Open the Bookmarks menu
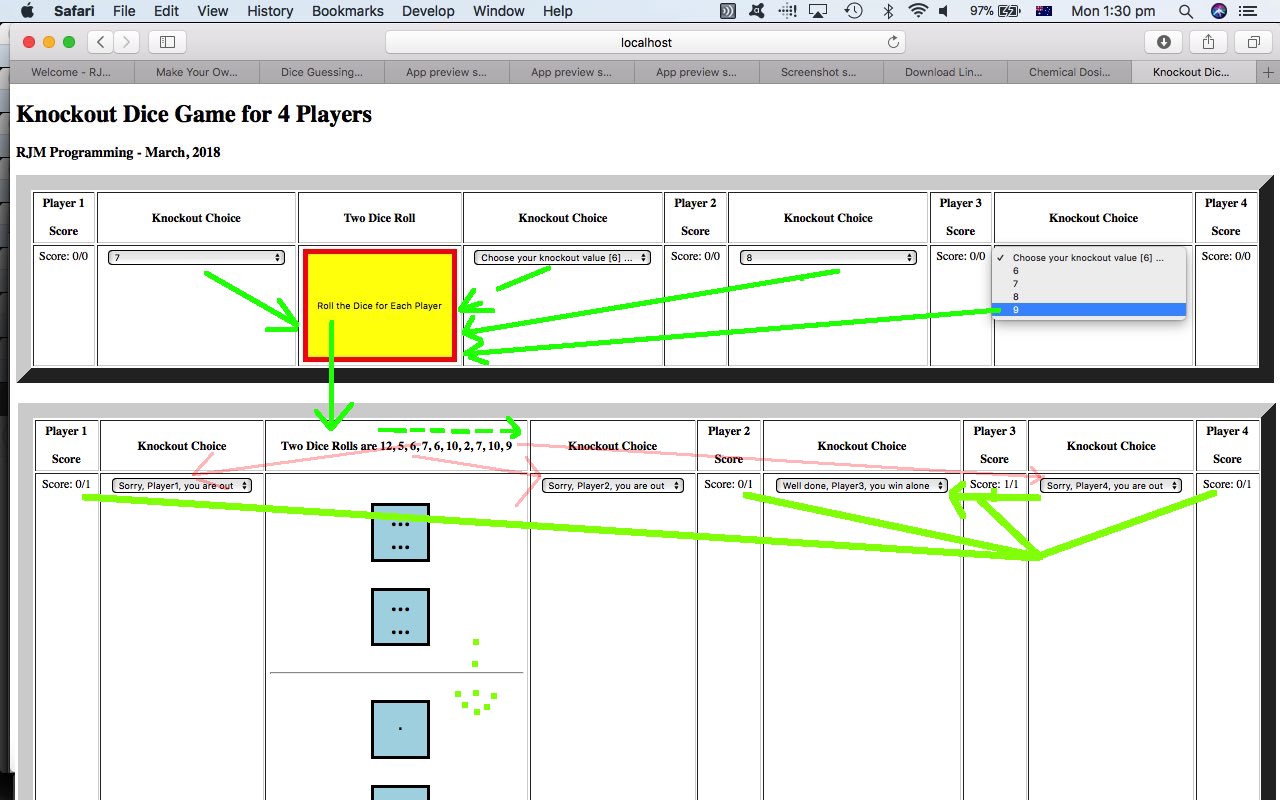 (x=347, y=11)
